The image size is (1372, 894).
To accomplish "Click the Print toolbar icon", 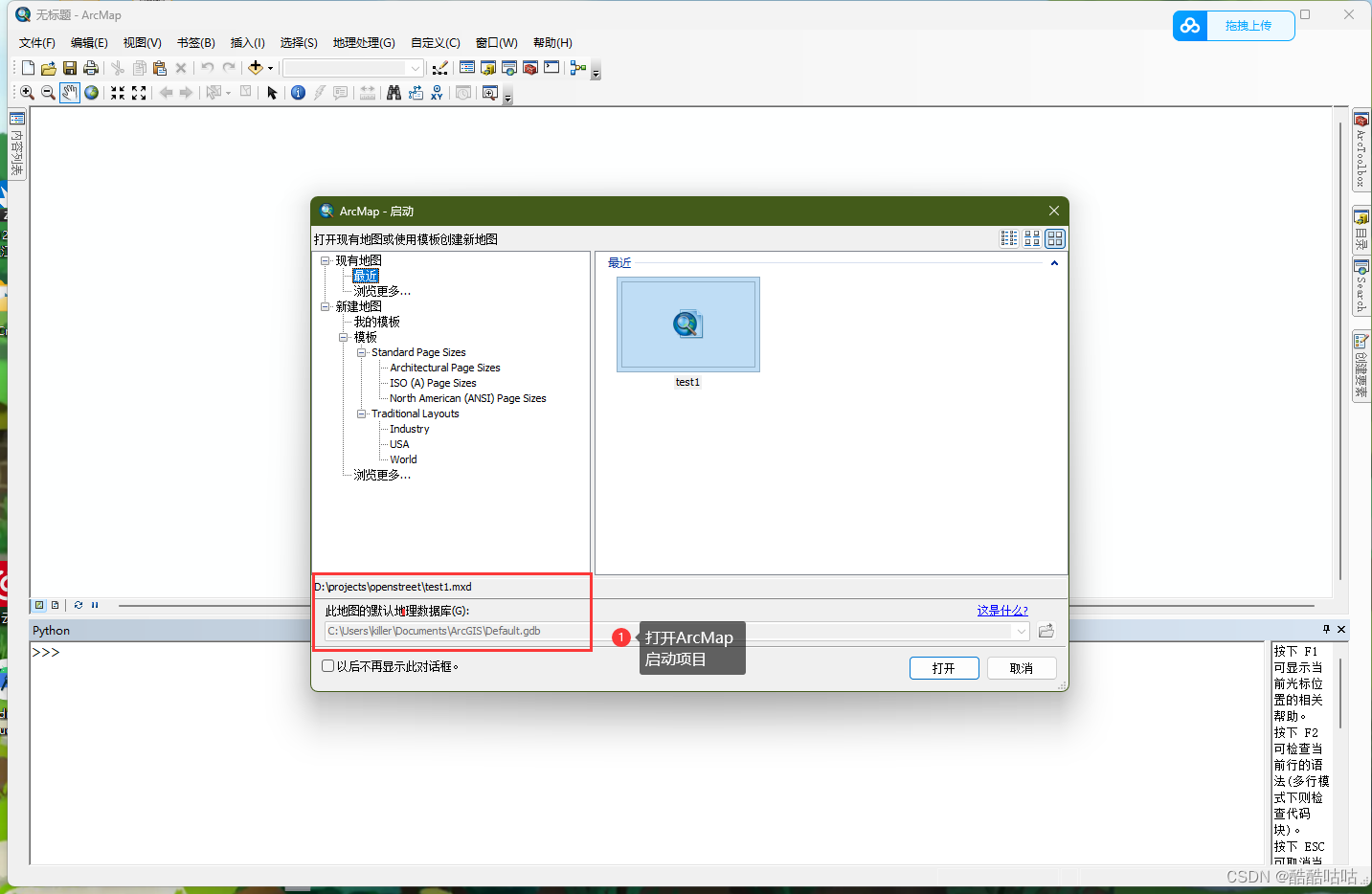I will pyautogui.click(x=91, y=68).
